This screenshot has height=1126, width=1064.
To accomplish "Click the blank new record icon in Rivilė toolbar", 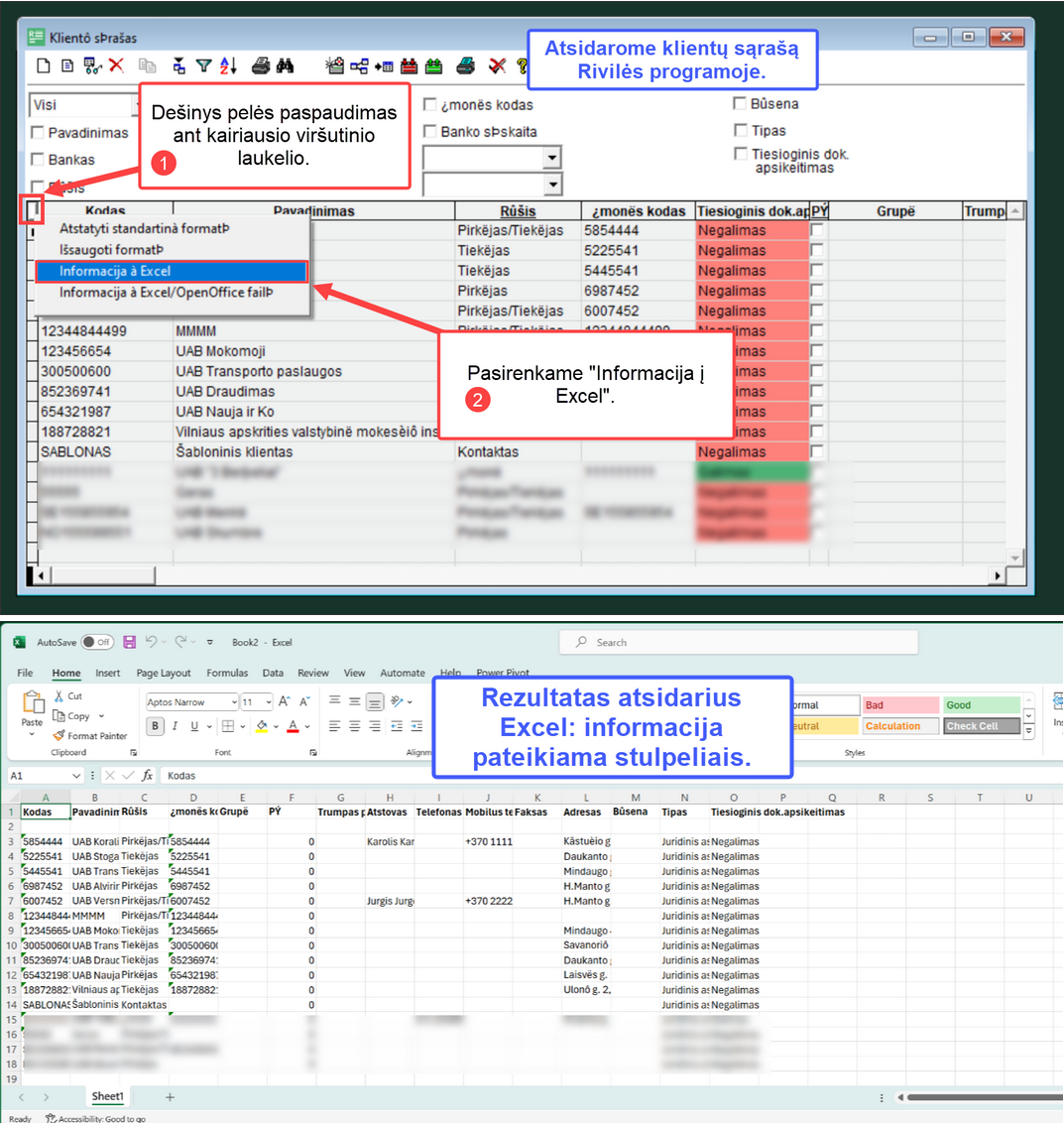I will [x=43, y=66].
